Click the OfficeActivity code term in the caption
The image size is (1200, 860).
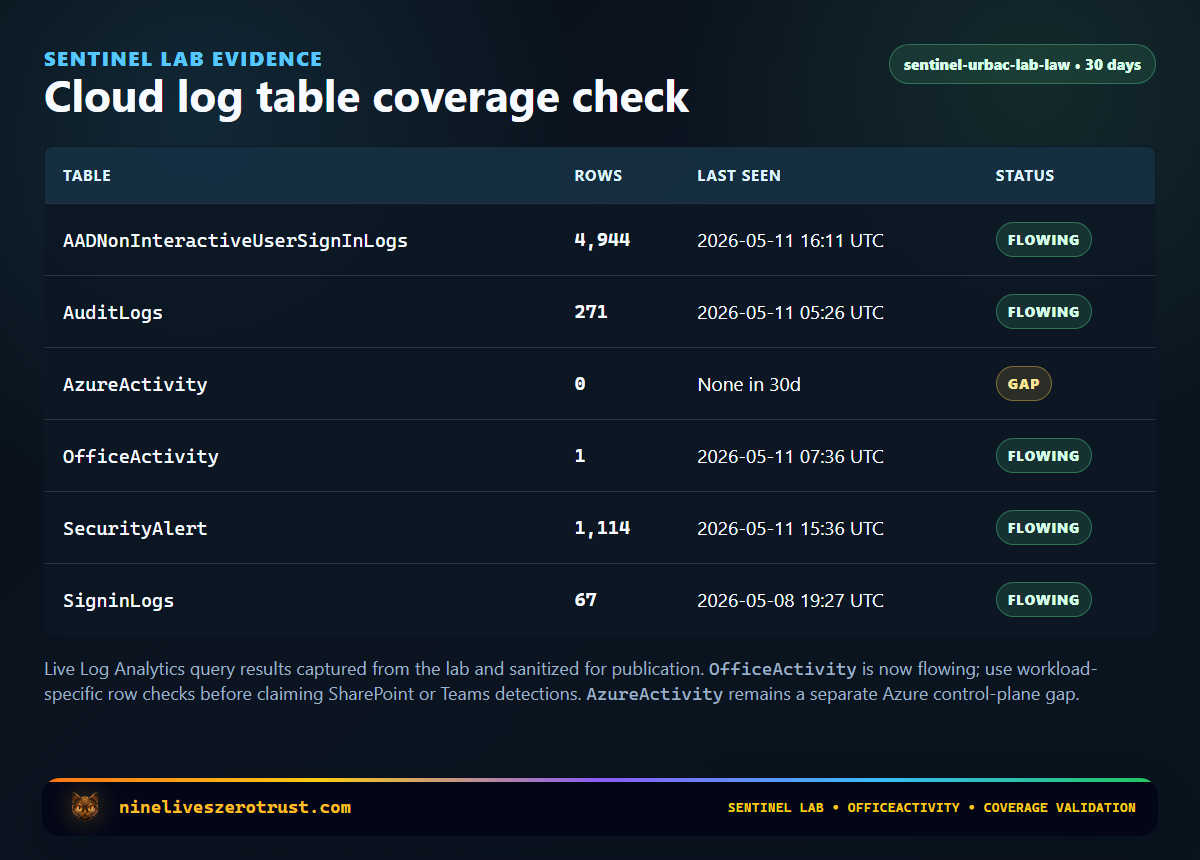782,669
